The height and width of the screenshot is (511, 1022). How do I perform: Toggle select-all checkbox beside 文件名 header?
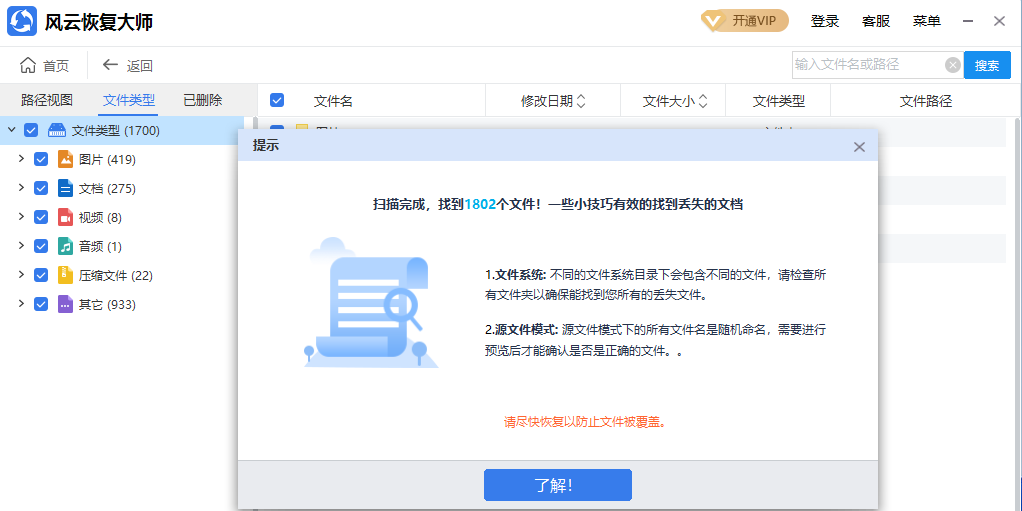pos(277,100)
